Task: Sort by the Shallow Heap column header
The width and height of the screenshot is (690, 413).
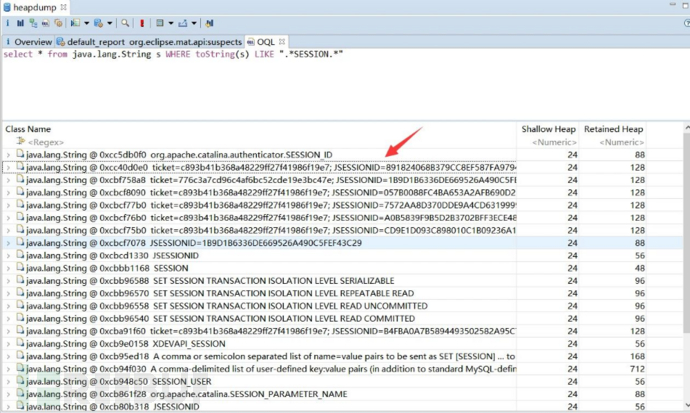Action: coord(548,129)
